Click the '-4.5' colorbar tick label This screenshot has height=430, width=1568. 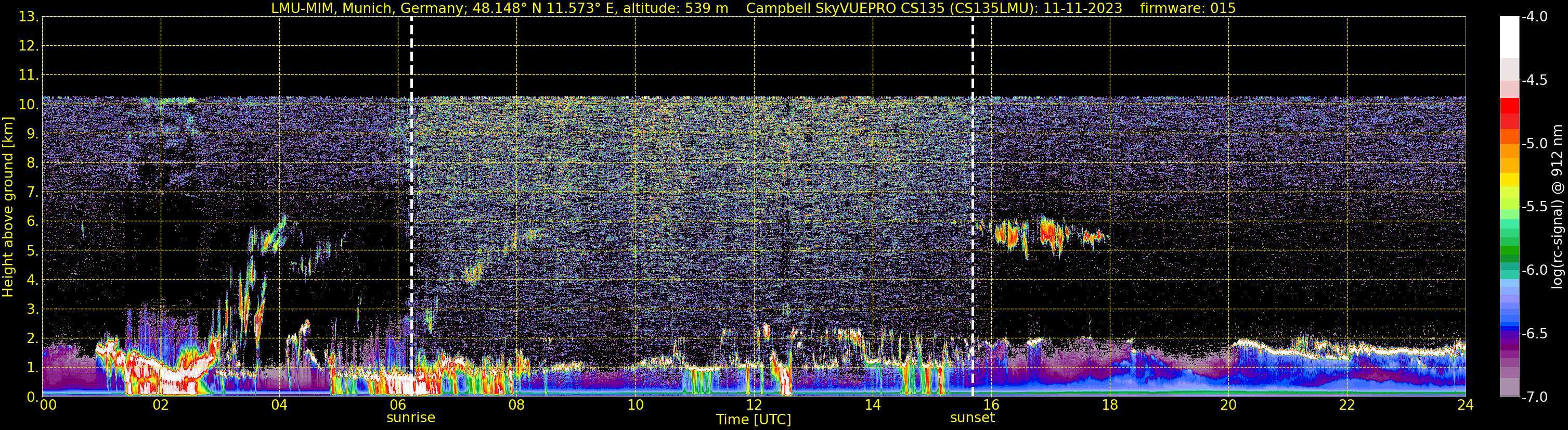tap(1535, 80)
